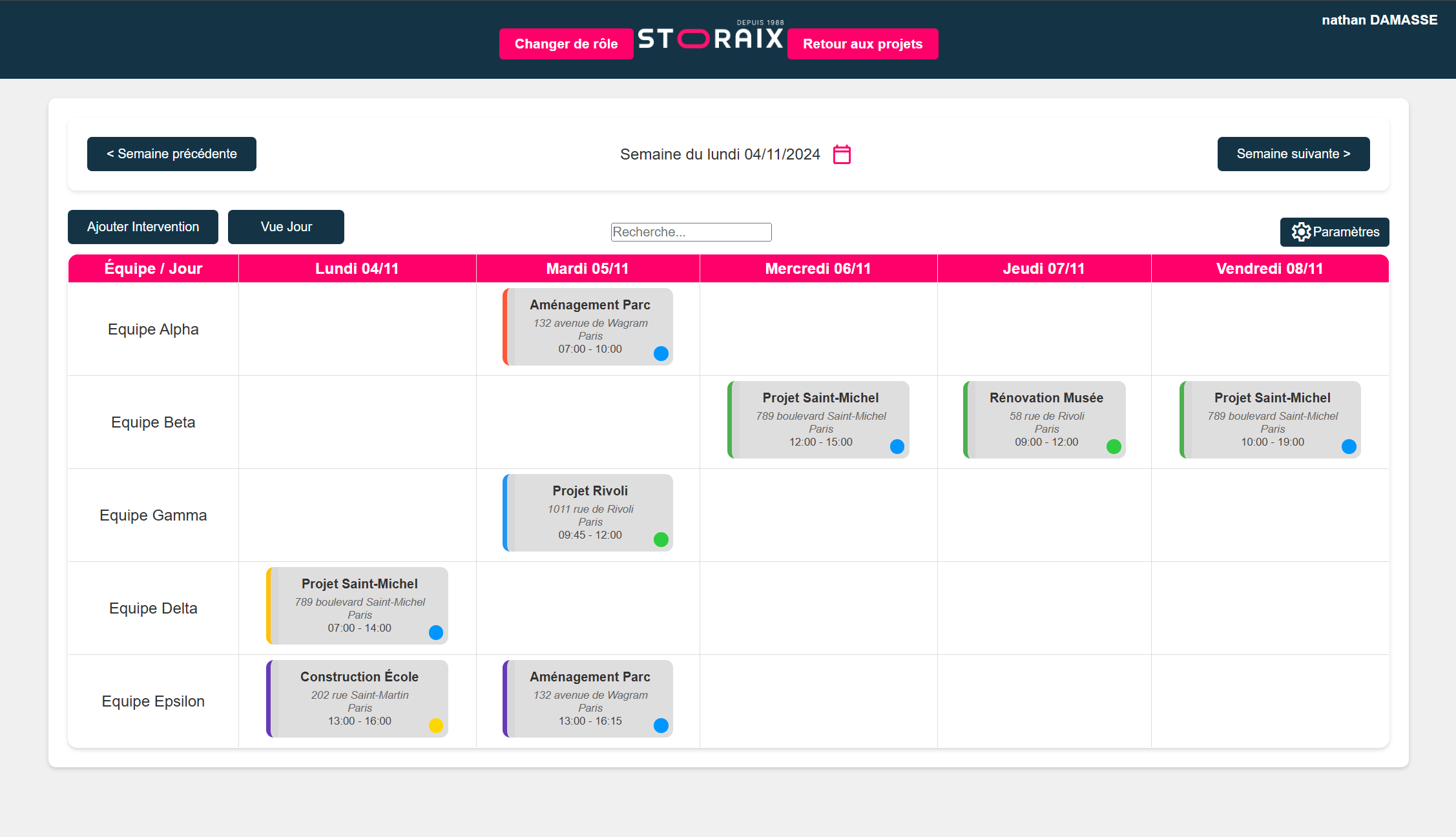
Task: Click yellow status dot on Construction École card
Action: (x=436, y=725)
